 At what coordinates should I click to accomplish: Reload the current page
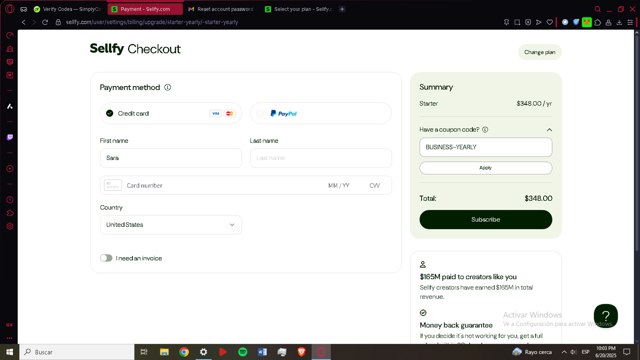(45, 22)
